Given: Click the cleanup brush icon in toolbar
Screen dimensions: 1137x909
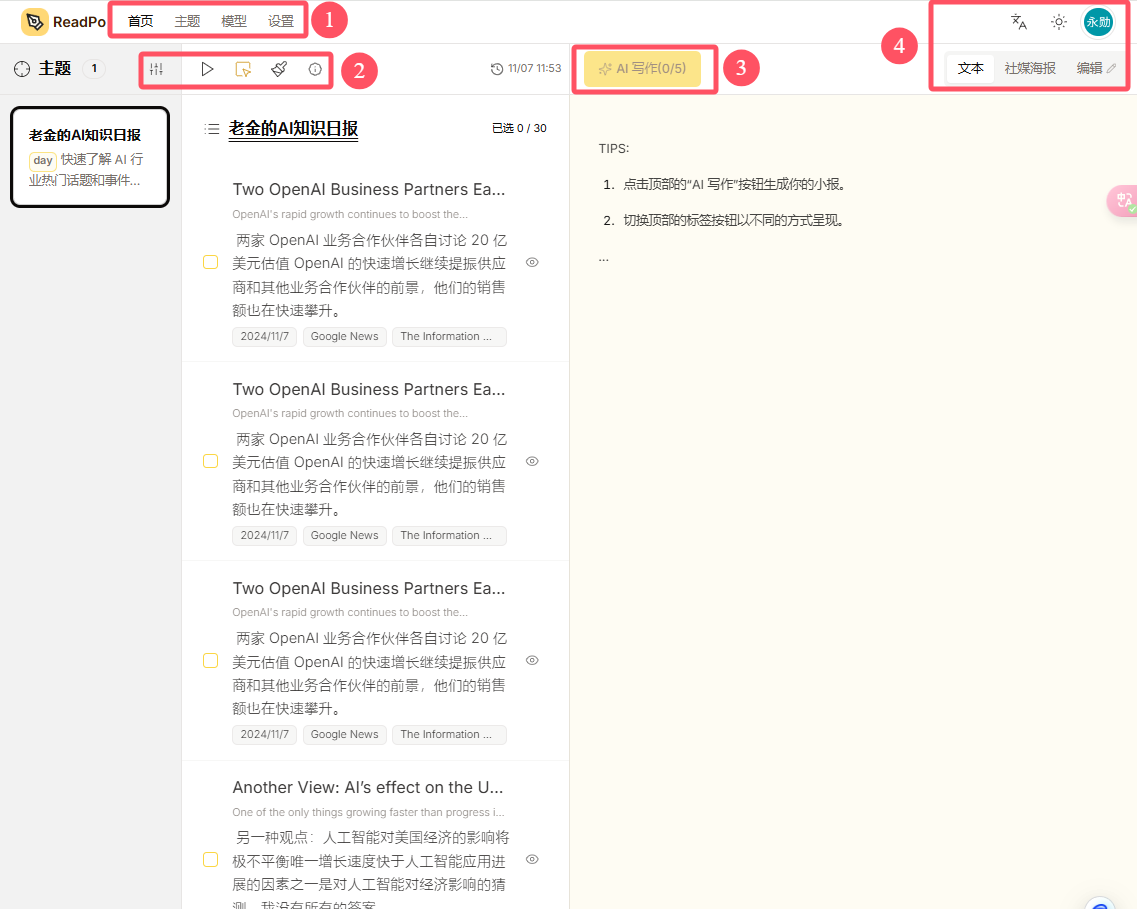Looking at the screenshot, I should pyautogui.click(x=279, y=69).
